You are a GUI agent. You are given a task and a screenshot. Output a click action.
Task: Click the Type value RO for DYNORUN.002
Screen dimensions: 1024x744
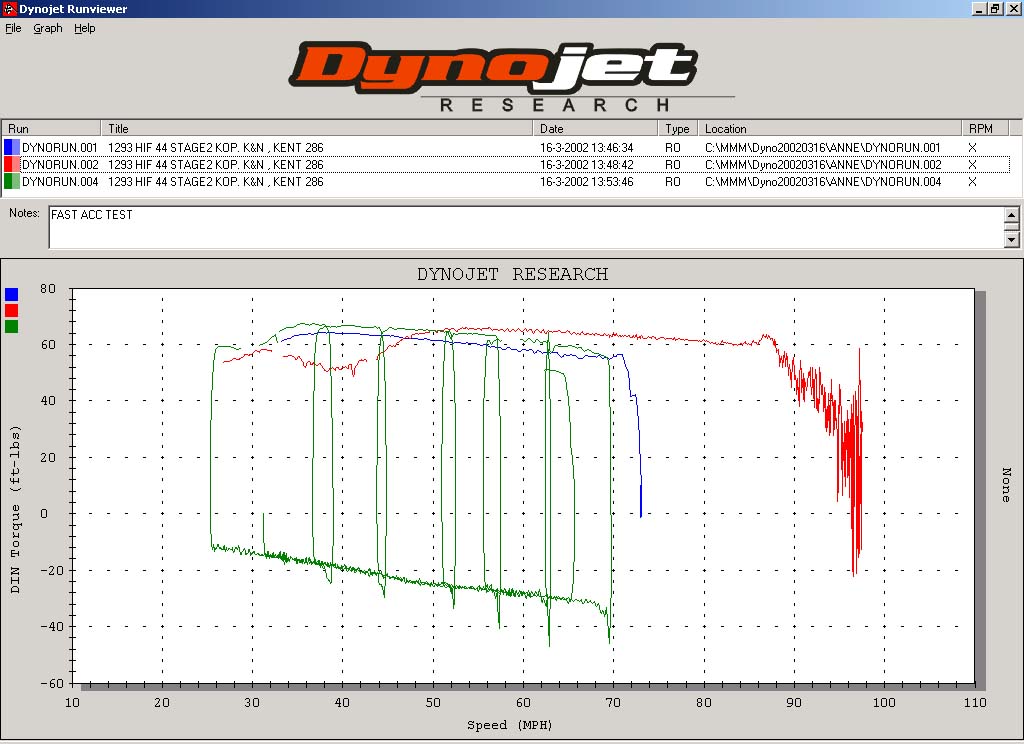click(673, 165)
